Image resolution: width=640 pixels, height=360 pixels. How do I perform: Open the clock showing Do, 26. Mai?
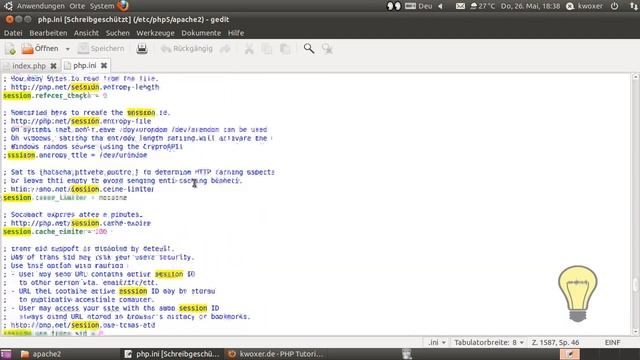[x=531, y=6]
